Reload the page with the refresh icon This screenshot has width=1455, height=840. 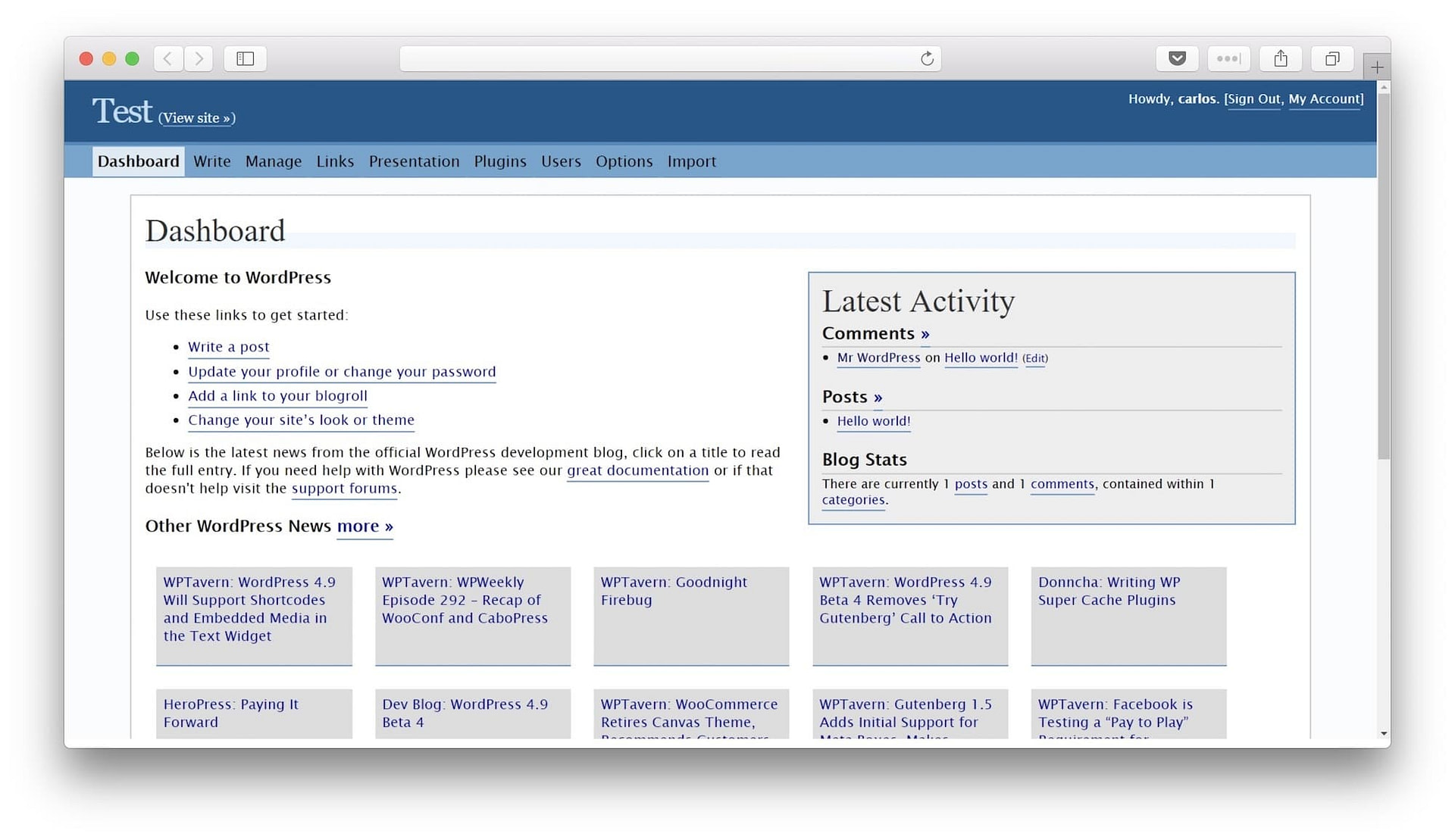pyautogui.click(x=927, y=58)
